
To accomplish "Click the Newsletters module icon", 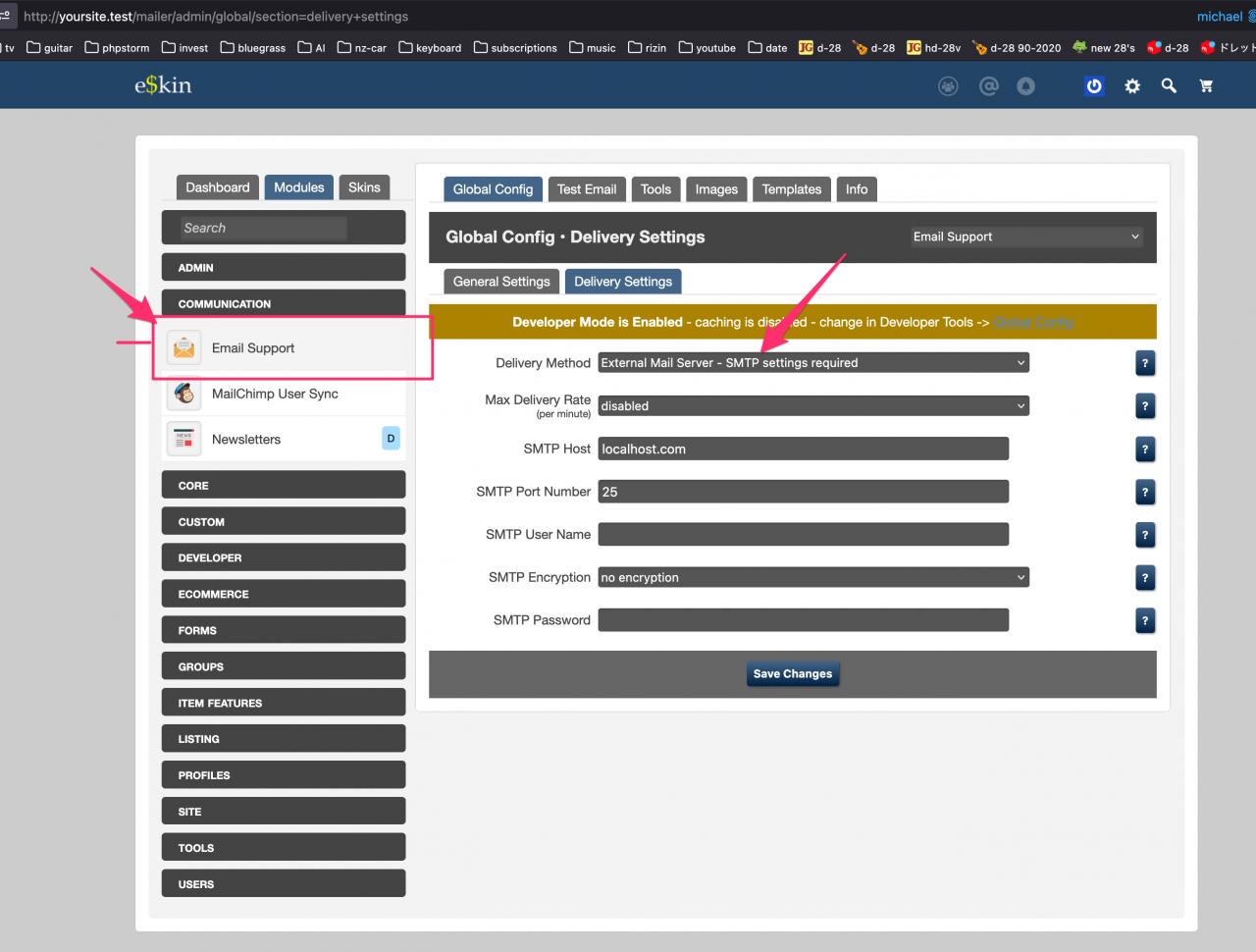I will pos(183,440).
